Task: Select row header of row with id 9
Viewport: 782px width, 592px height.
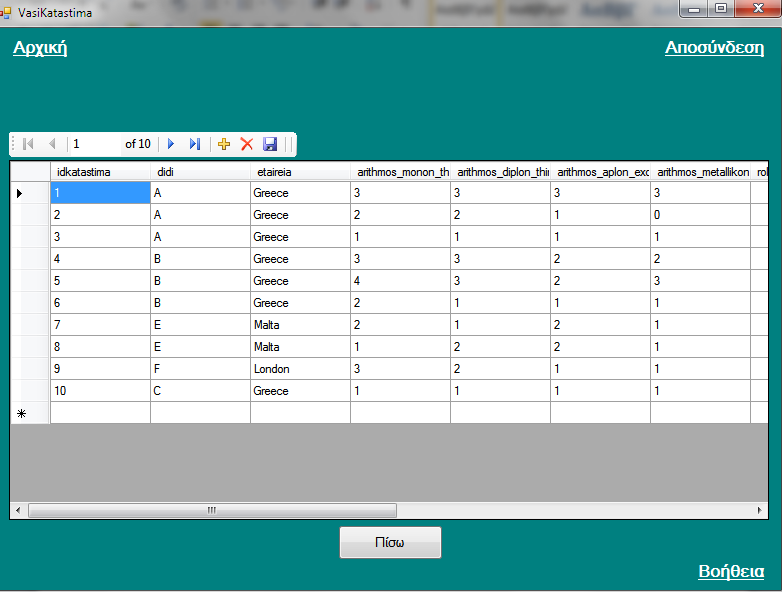Action: click(x=30, y=369)
